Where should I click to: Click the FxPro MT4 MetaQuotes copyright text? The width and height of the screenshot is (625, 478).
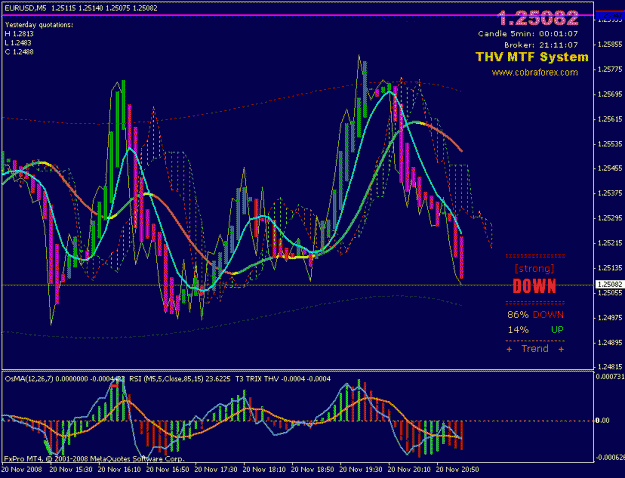point(94,459)
